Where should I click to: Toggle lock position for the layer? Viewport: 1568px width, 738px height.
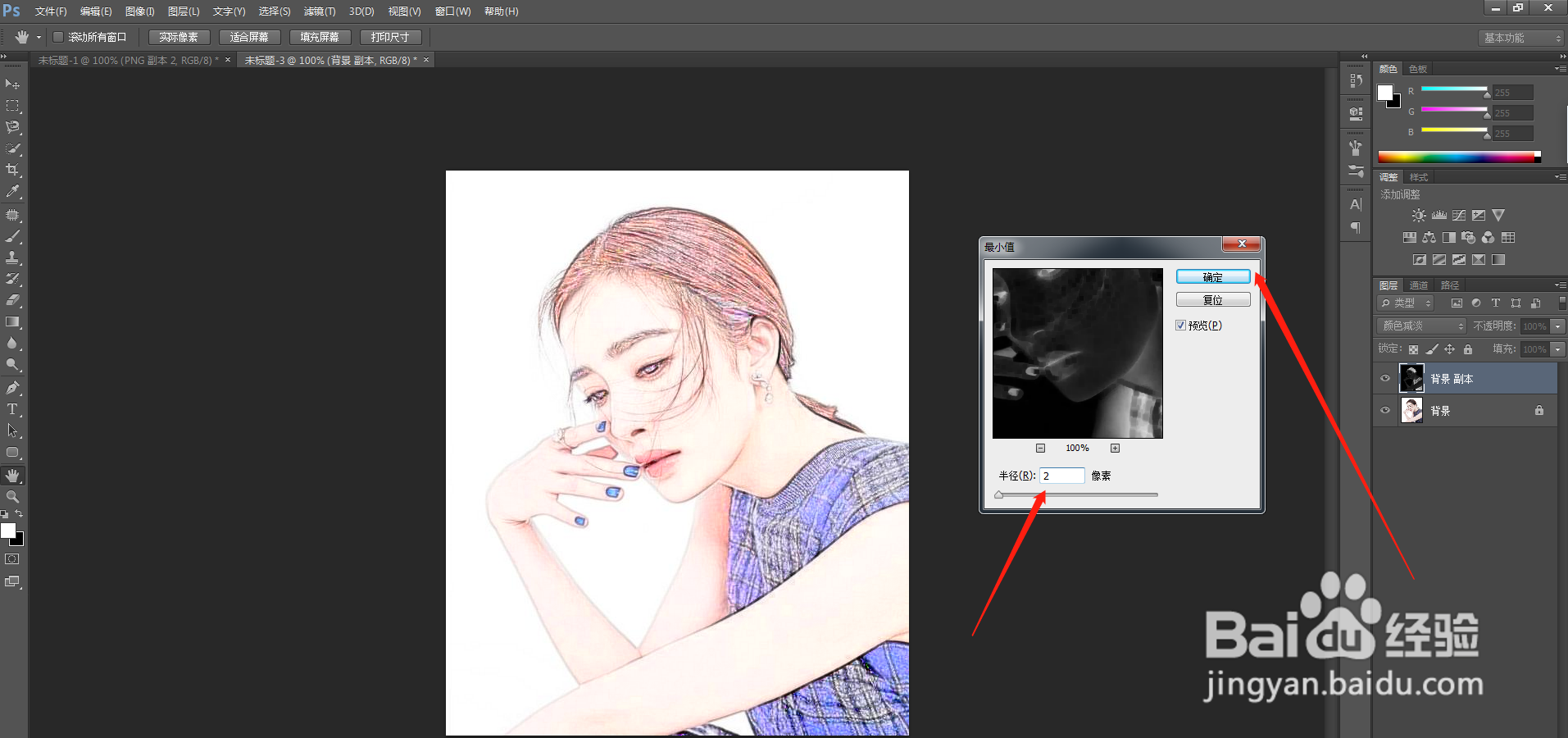click(1450, 349)
